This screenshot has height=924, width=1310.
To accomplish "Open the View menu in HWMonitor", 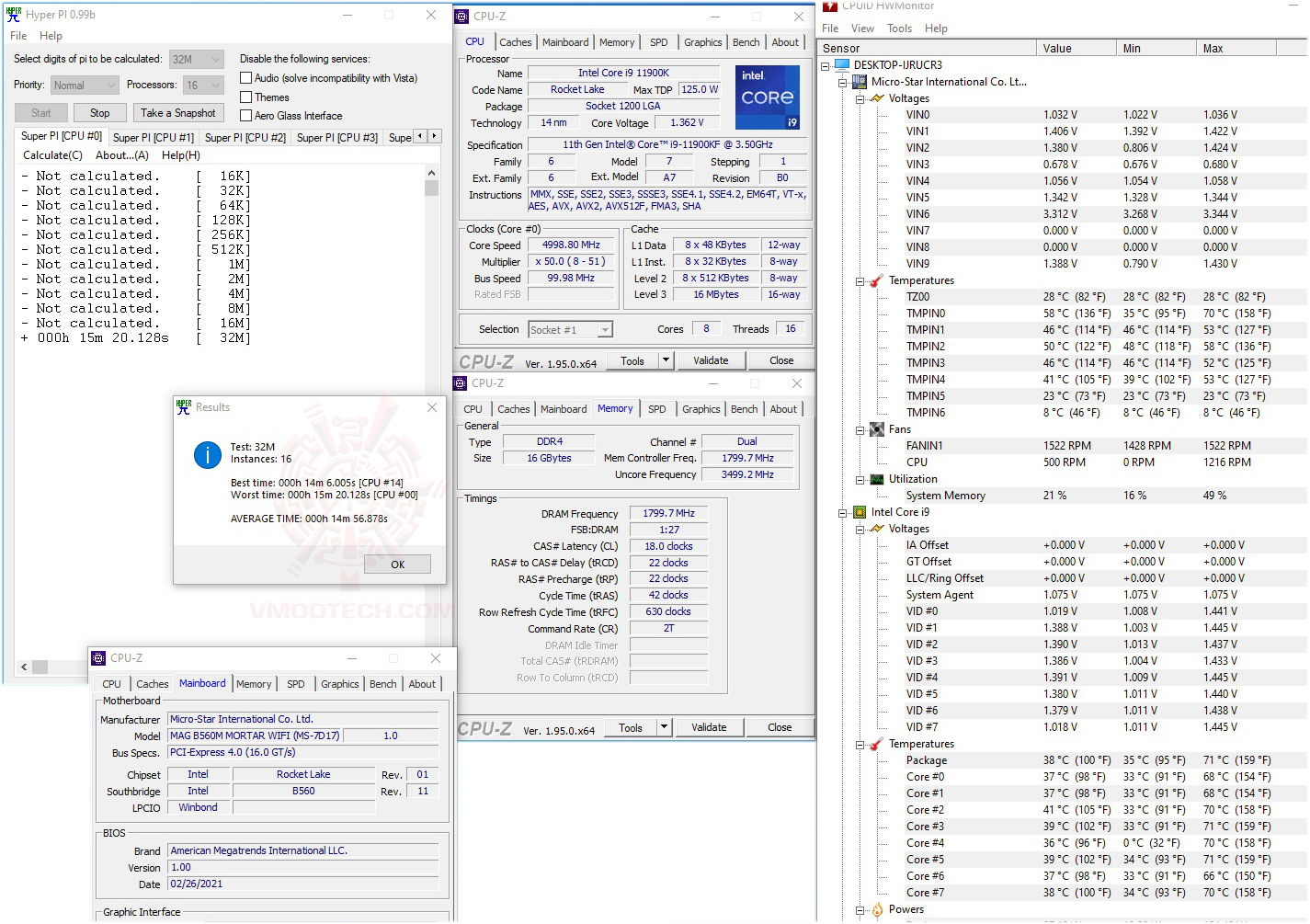I will 862,28.
